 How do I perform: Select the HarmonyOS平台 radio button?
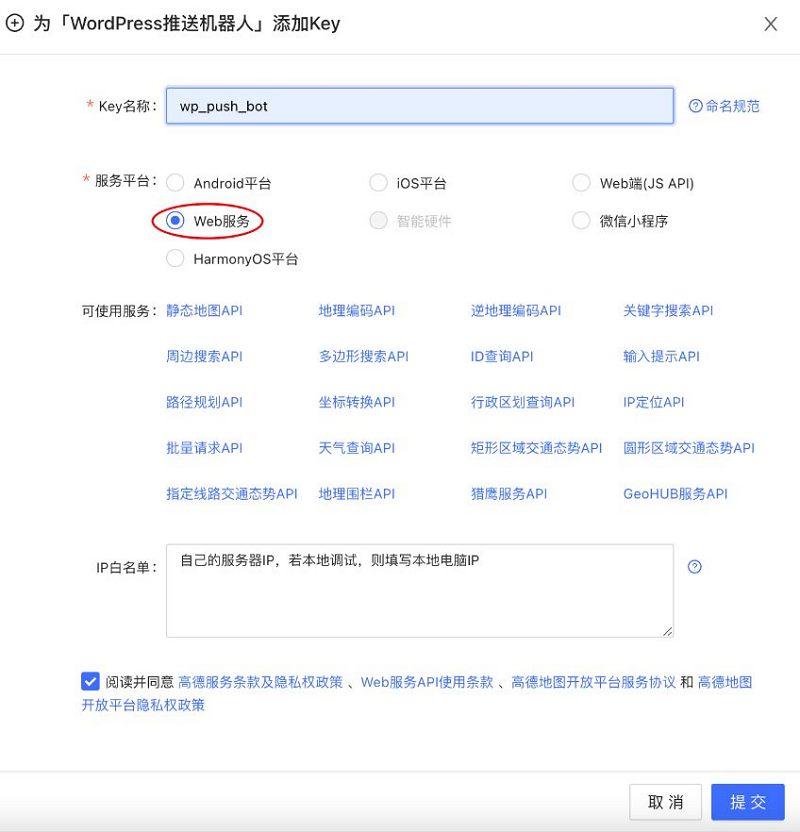tap(175, 259)
